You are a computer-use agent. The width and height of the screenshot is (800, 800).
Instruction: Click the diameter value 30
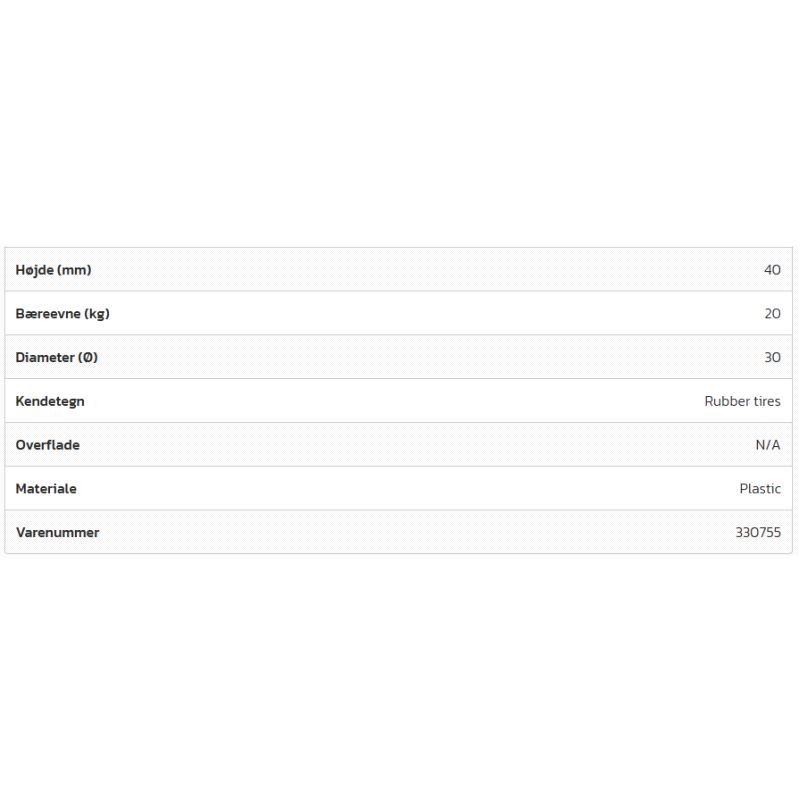pos(772,357)
